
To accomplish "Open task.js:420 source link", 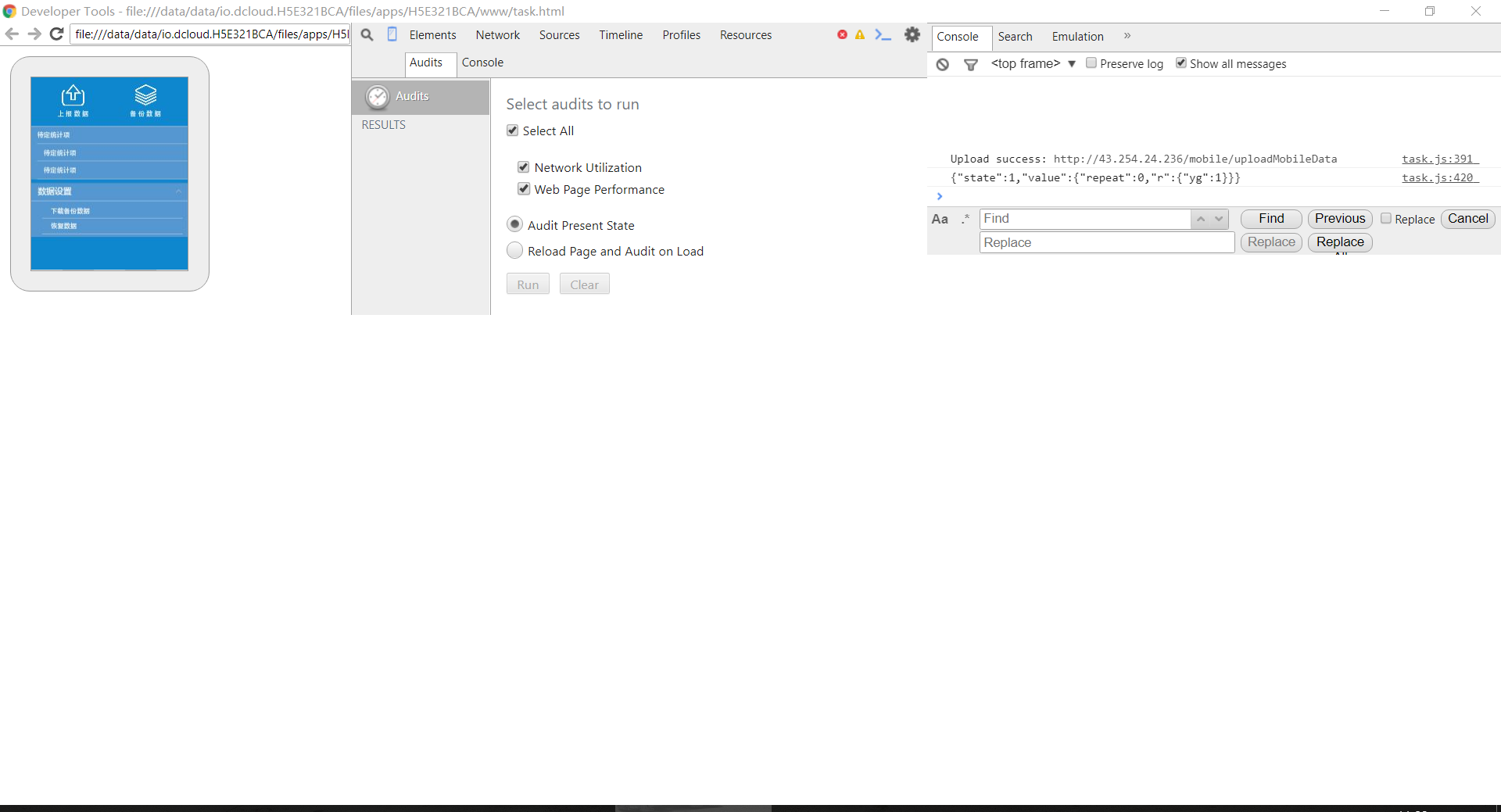I will point(1440,177).
